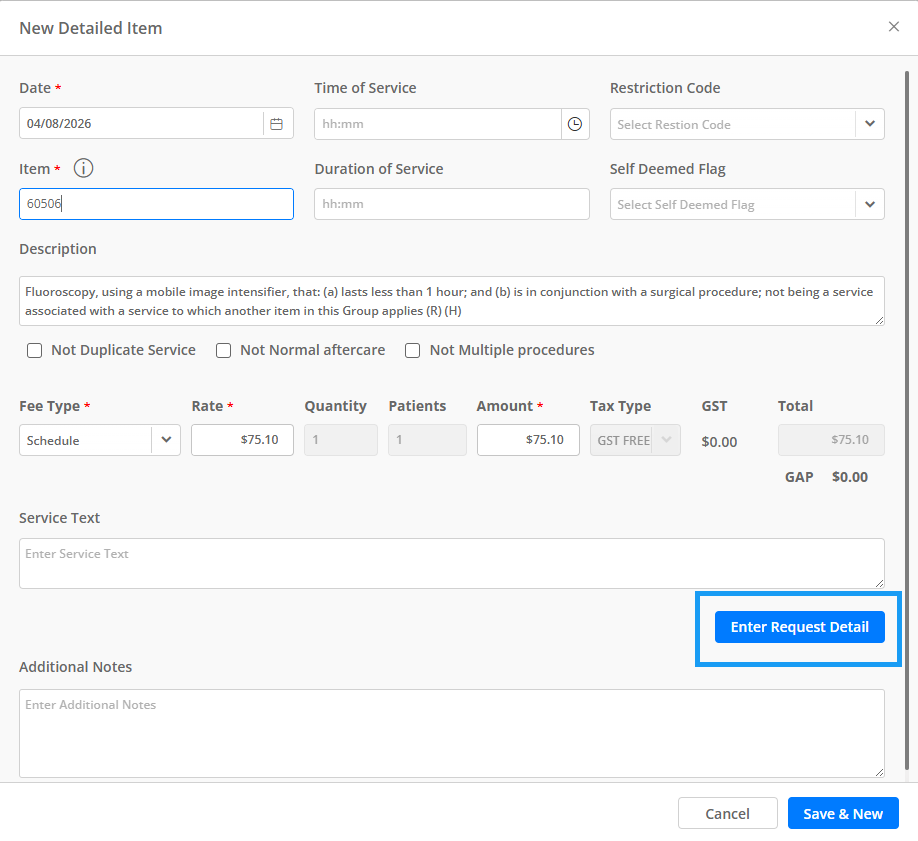The height and width of the screenshot is (841, 918).
Task: Click the Amount field showing $75.10
Action: click(x=528, y=440)
